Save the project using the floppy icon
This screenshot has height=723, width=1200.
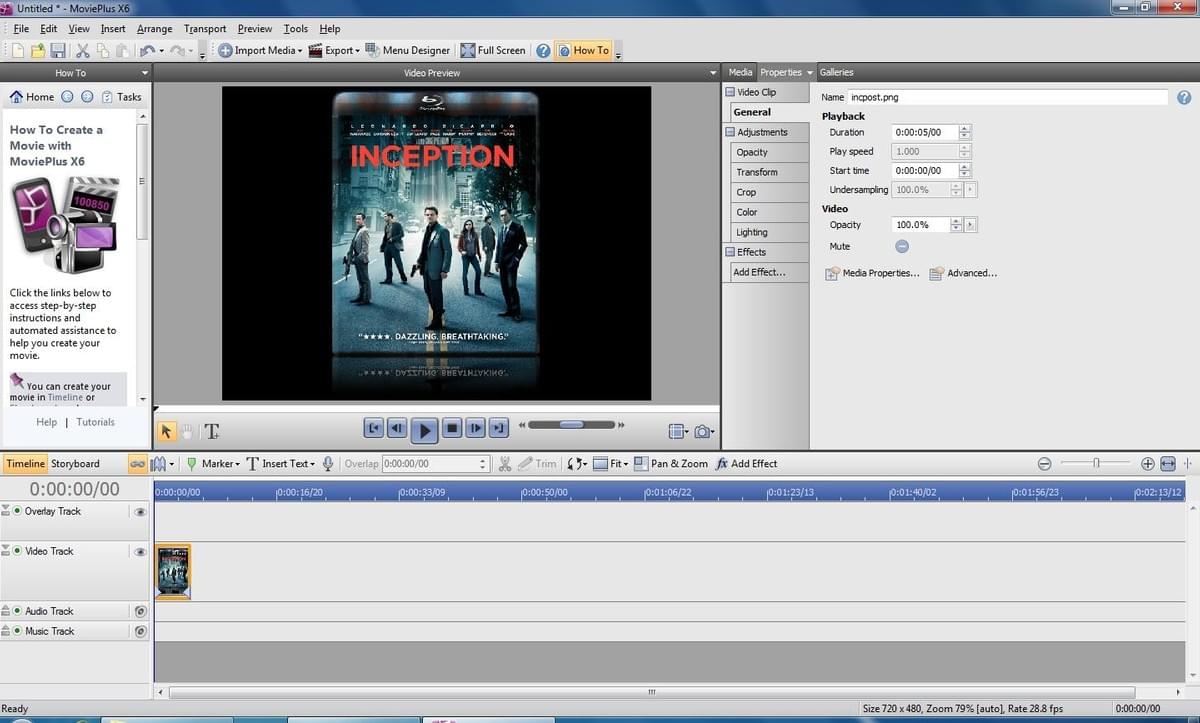pos(58,50)
